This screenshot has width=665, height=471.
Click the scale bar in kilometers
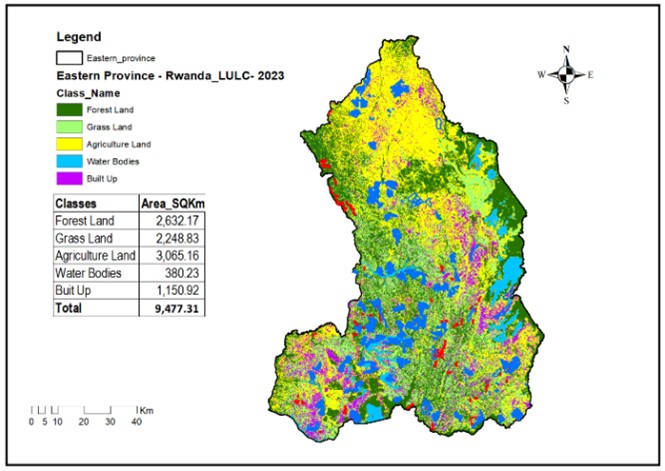(x=84, y=410)
